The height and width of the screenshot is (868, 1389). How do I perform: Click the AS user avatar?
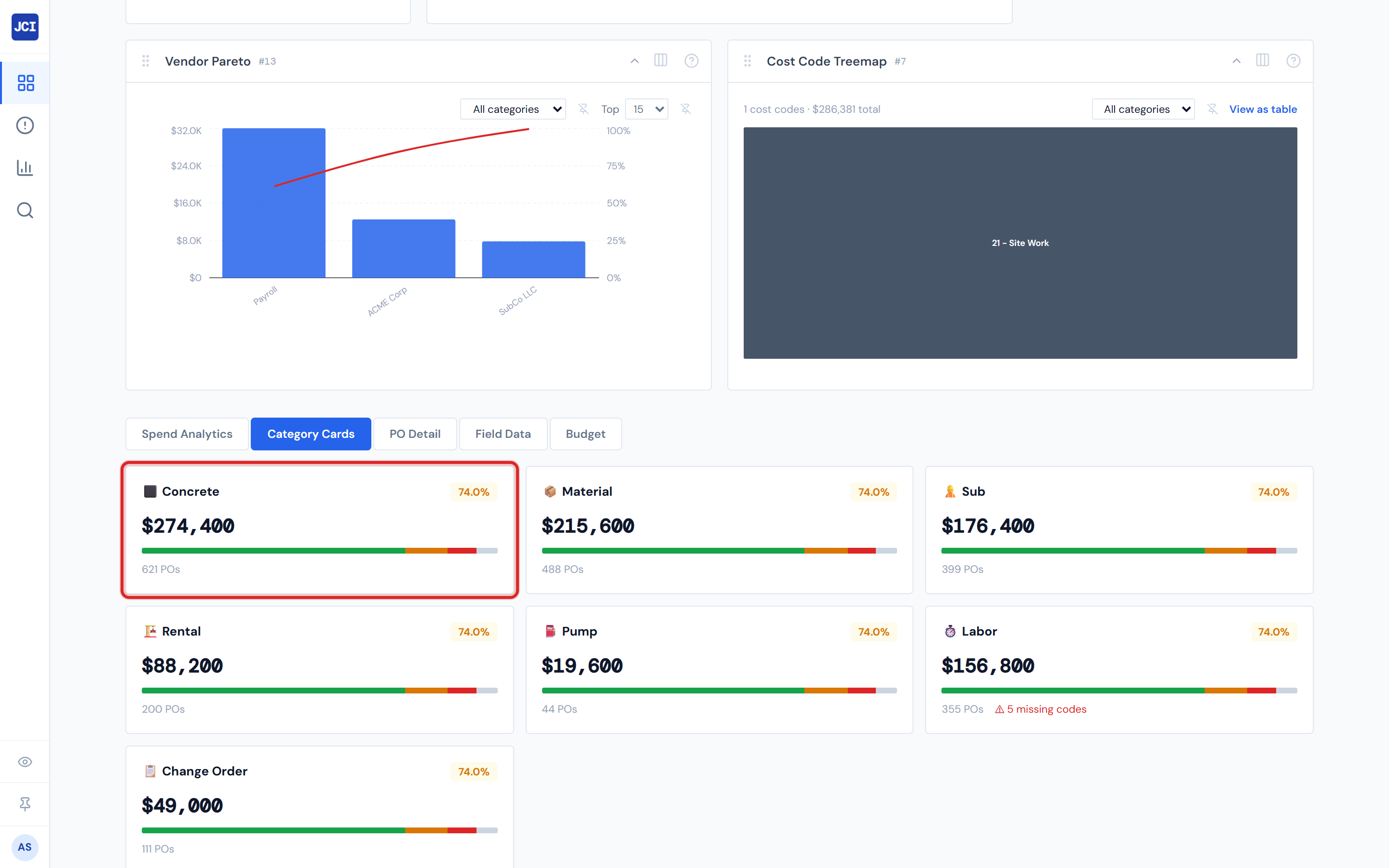pos(25,847)
